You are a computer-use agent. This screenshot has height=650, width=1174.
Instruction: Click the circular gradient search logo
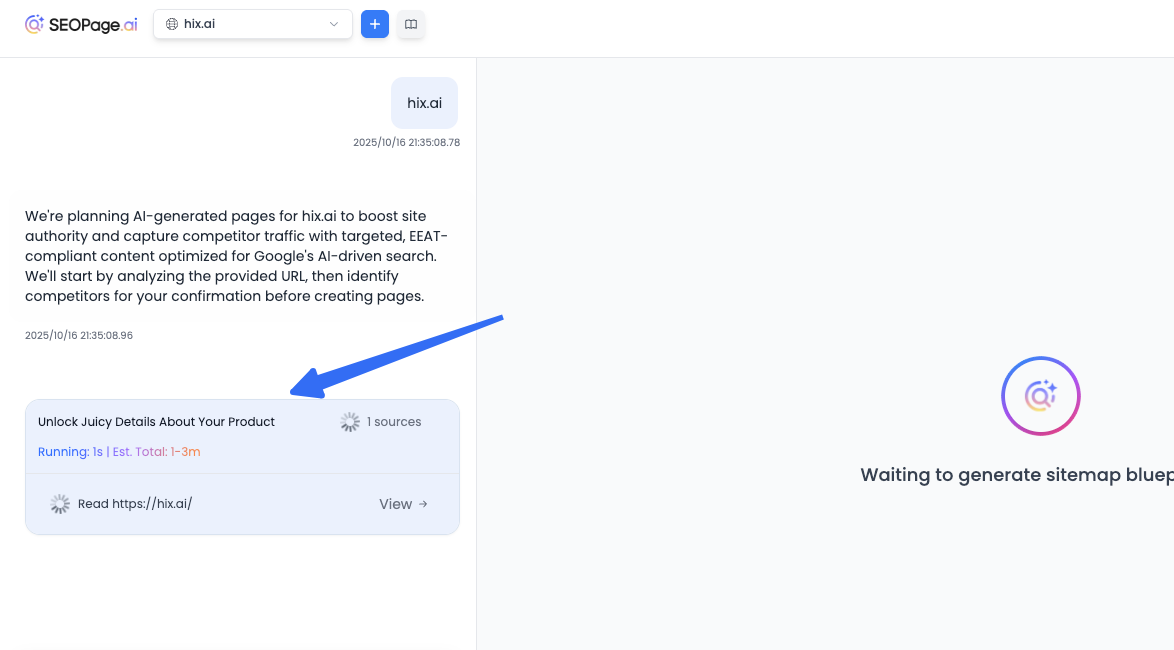(x=1040, y=396)
